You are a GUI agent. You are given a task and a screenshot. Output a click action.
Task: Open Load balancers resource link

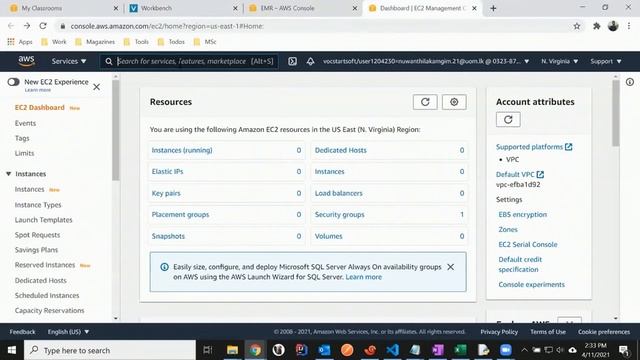[x=338, y=193]
